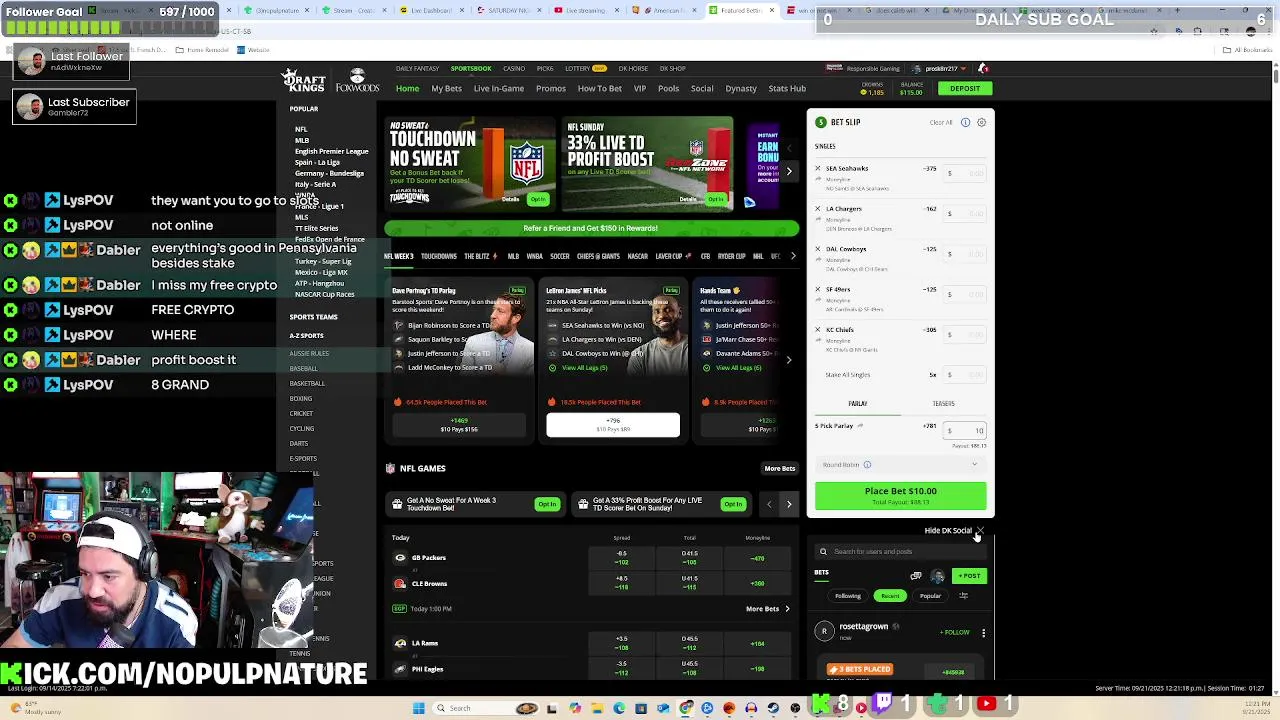Opt in to No Sweat Touchdown bet offer
The image size is (1280, 720).
(547, 504)
